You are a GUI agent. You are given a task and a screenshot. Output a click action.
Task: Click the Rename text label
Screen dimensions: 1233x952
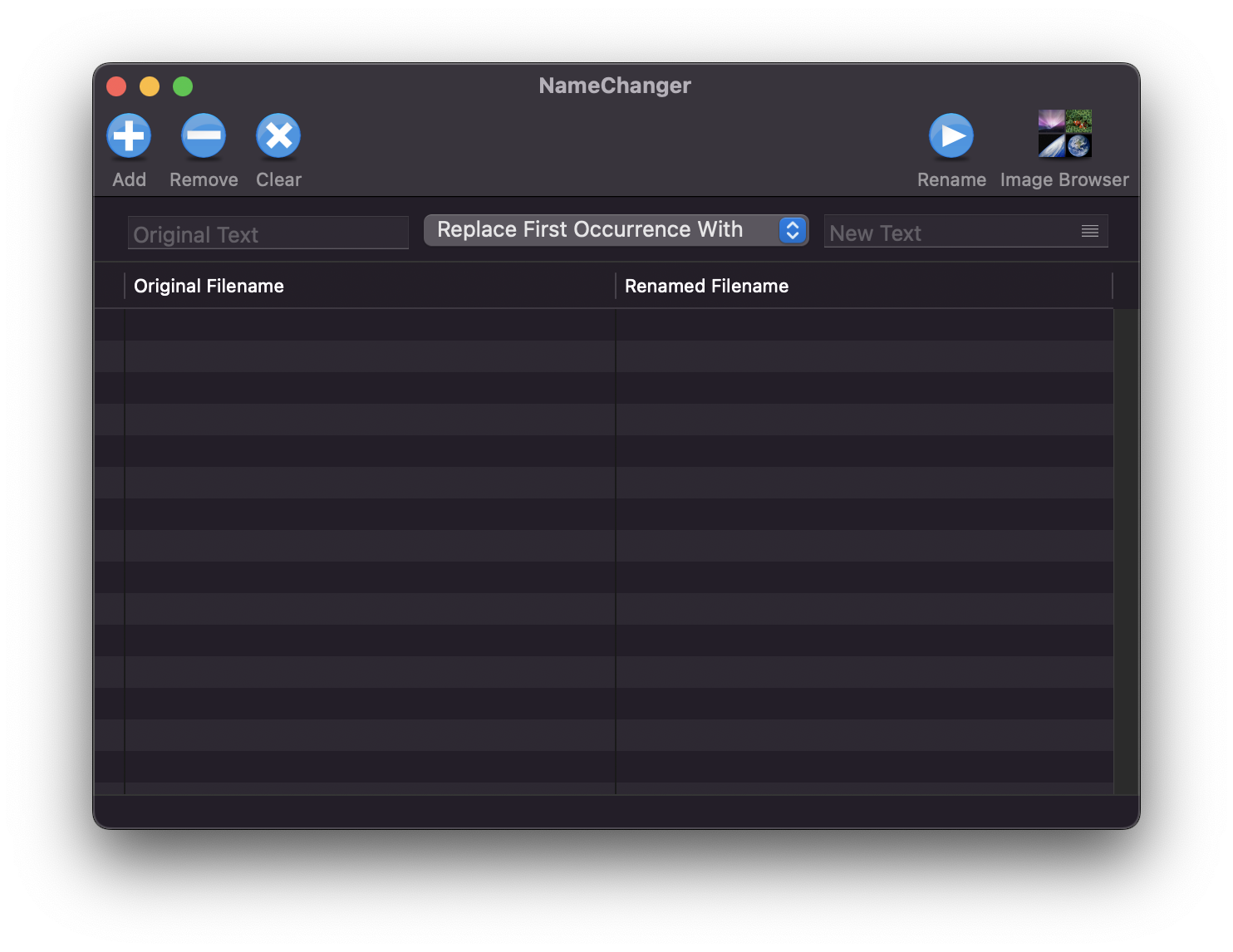(x=951, y=179)
